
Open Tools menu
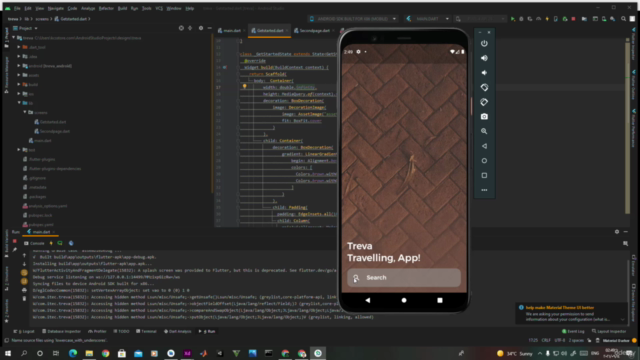[x=147, y=8]
